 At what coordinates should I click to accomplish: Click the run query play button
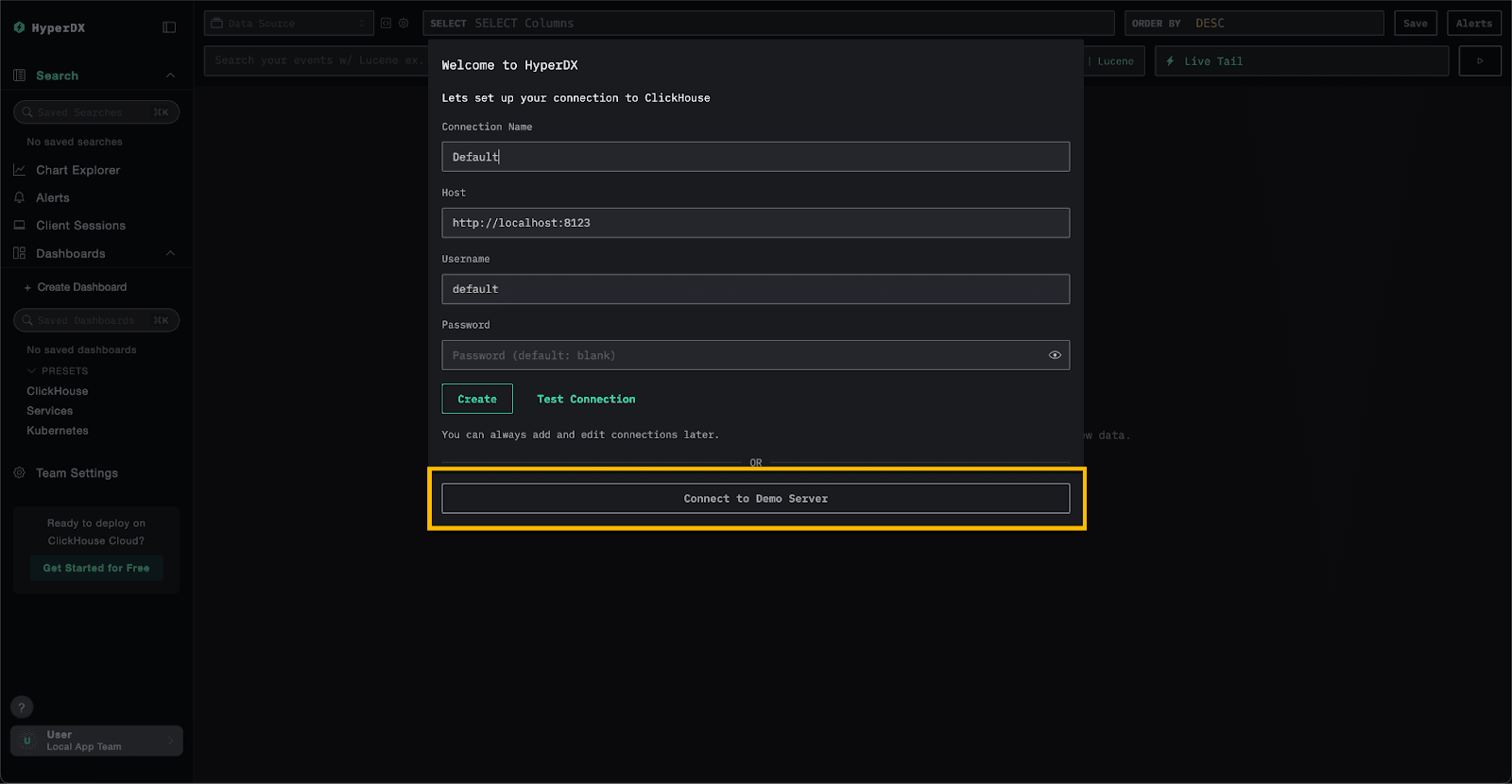pos(1480,61)
